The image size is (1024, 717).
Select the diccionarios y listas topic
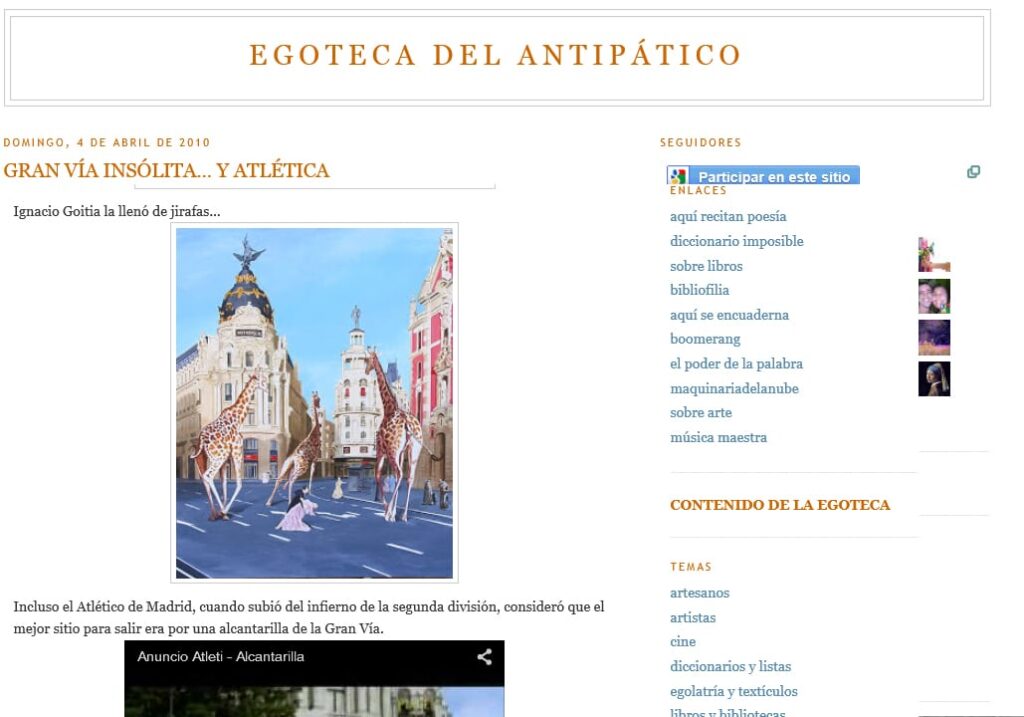[730, 667]
